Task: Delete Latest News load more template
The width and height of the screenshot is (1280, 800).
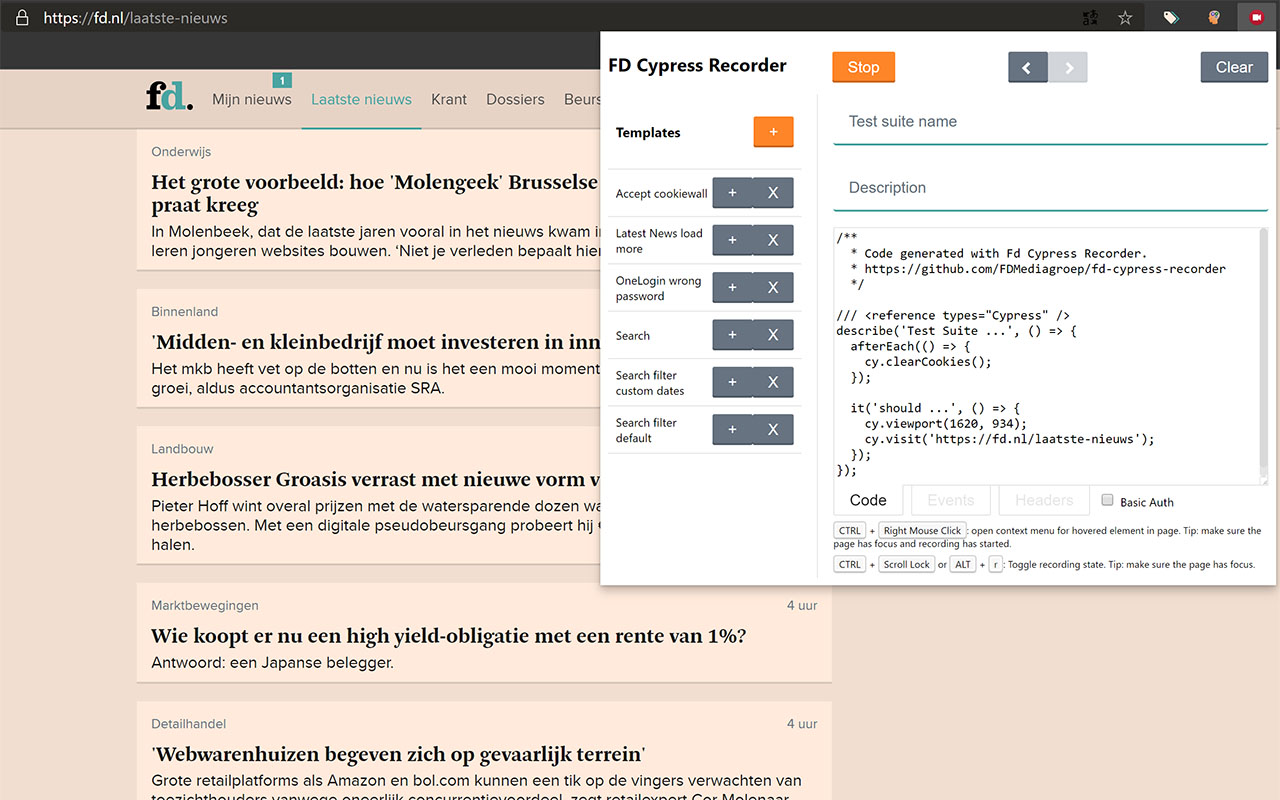Action: (773, 240)
